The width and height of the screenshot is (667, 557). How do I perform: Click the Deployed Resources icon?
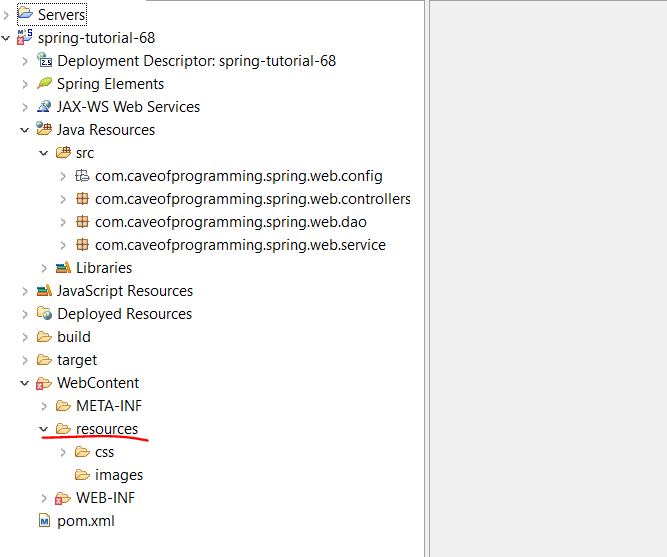pyautogui.click(x=44, y=313)
